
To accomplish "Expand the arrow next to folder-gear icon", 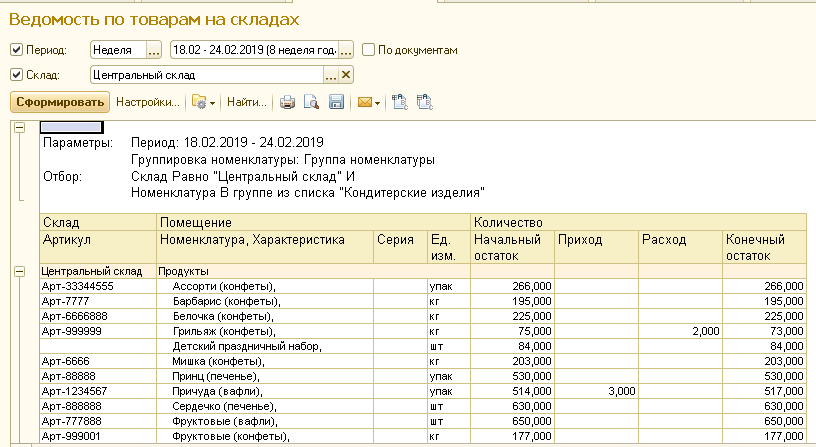I will coord(212,103).
